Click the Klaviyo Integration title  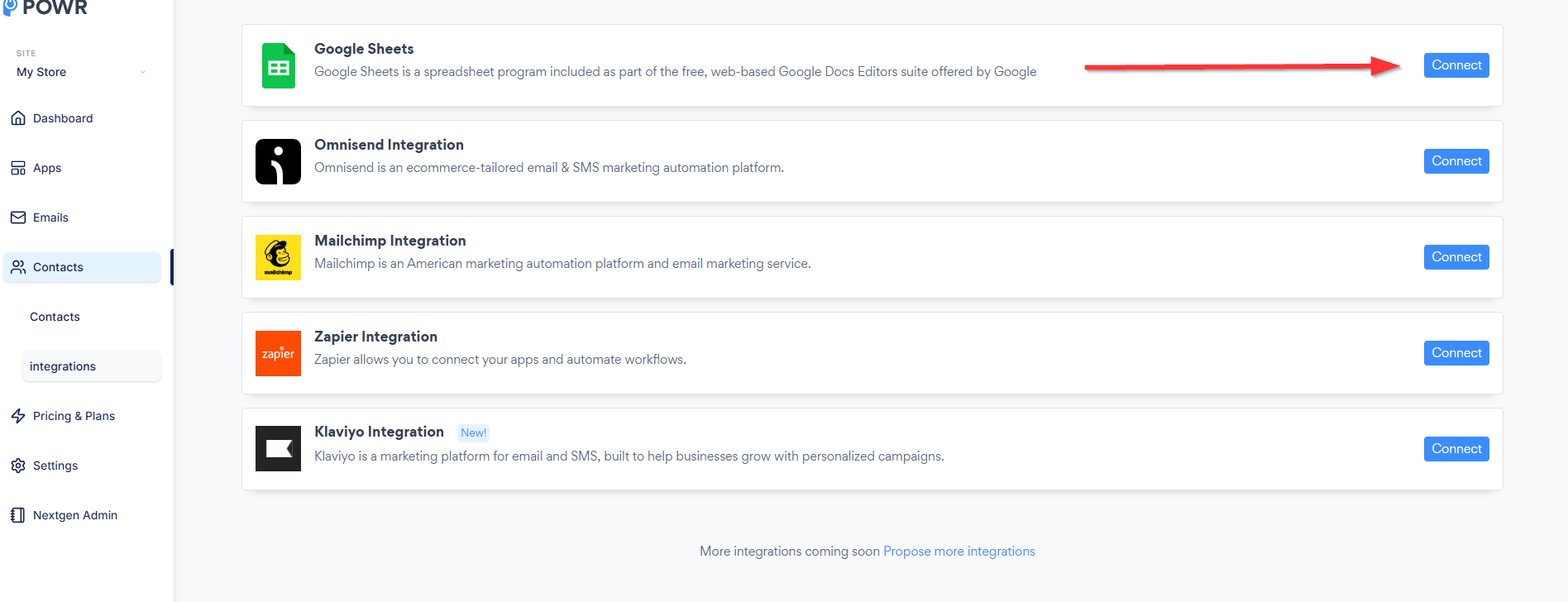point(379,432)
